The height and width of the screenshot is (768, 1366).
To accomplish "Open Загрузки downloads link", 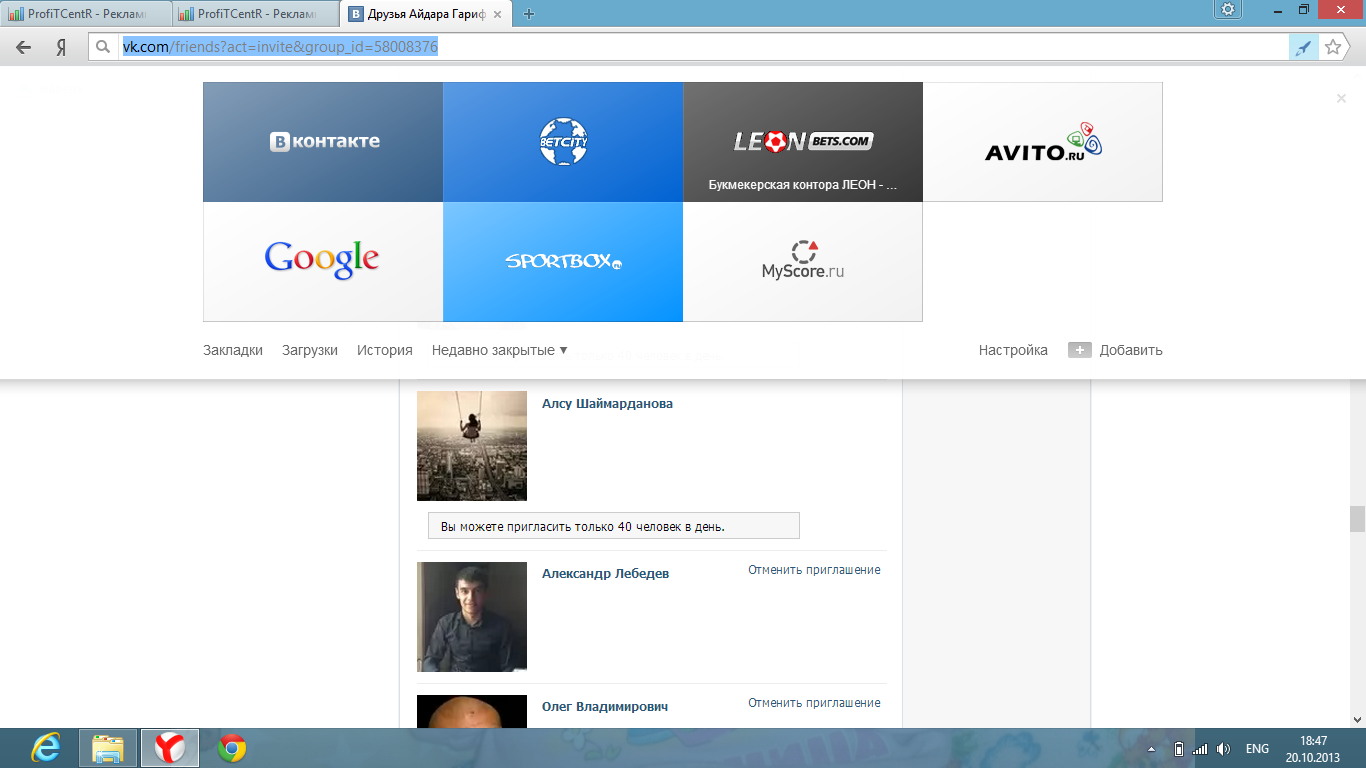I will (x=310, y=350).
